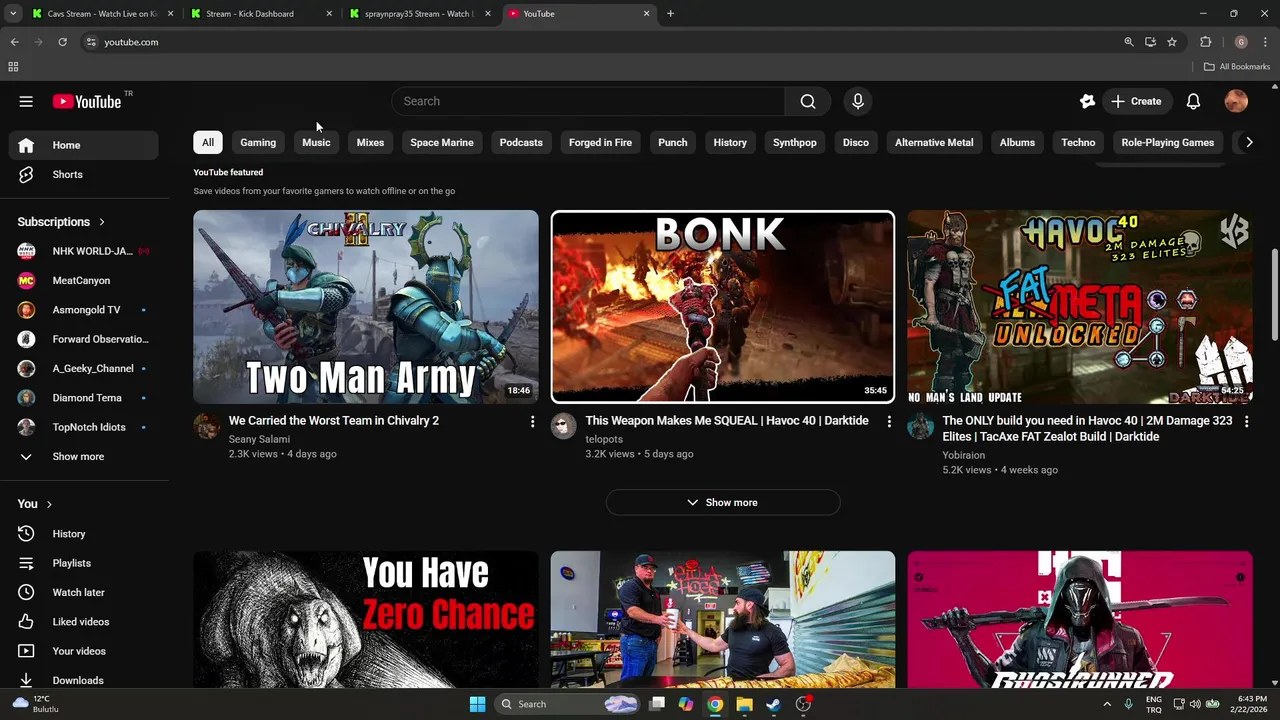The height and width of the screenshot is (720, 1280).
Task: Open more options for Weapon SQUEAL video
Action: 889,422
